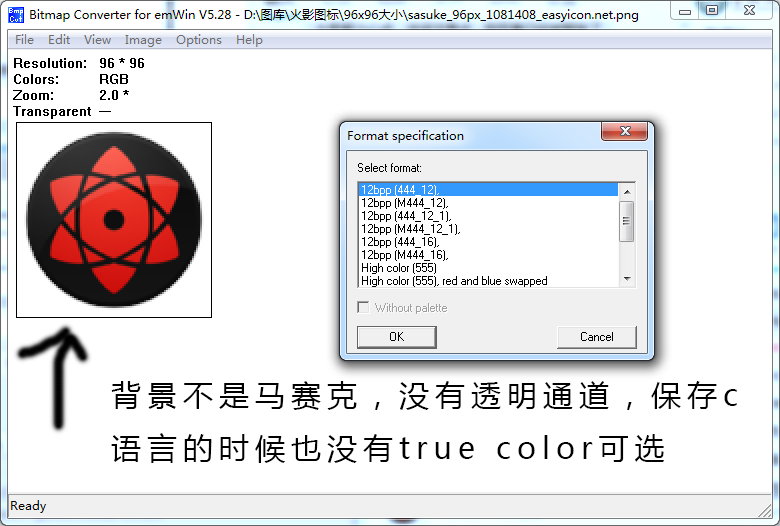Open the View menu
Viewport: 780px width, 526px height.
coord(97,40)
